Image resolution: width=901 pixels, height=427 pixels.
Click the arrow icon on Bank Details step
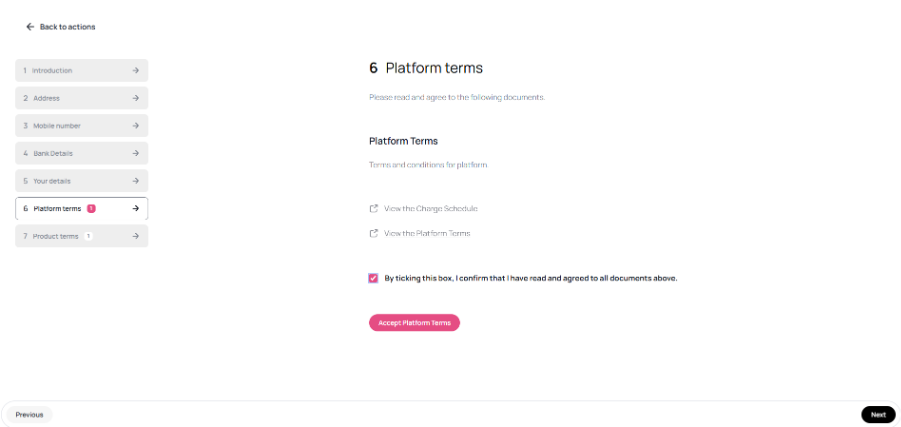click(x=136, y=153)
